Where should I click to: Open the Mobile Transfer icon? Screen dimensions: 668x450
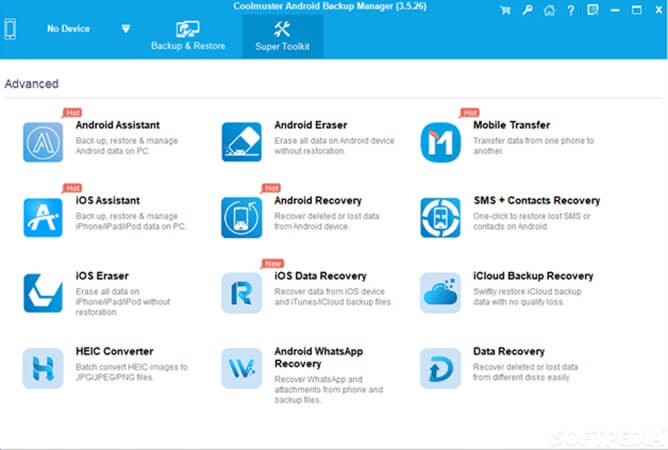(x=441, y=142)
